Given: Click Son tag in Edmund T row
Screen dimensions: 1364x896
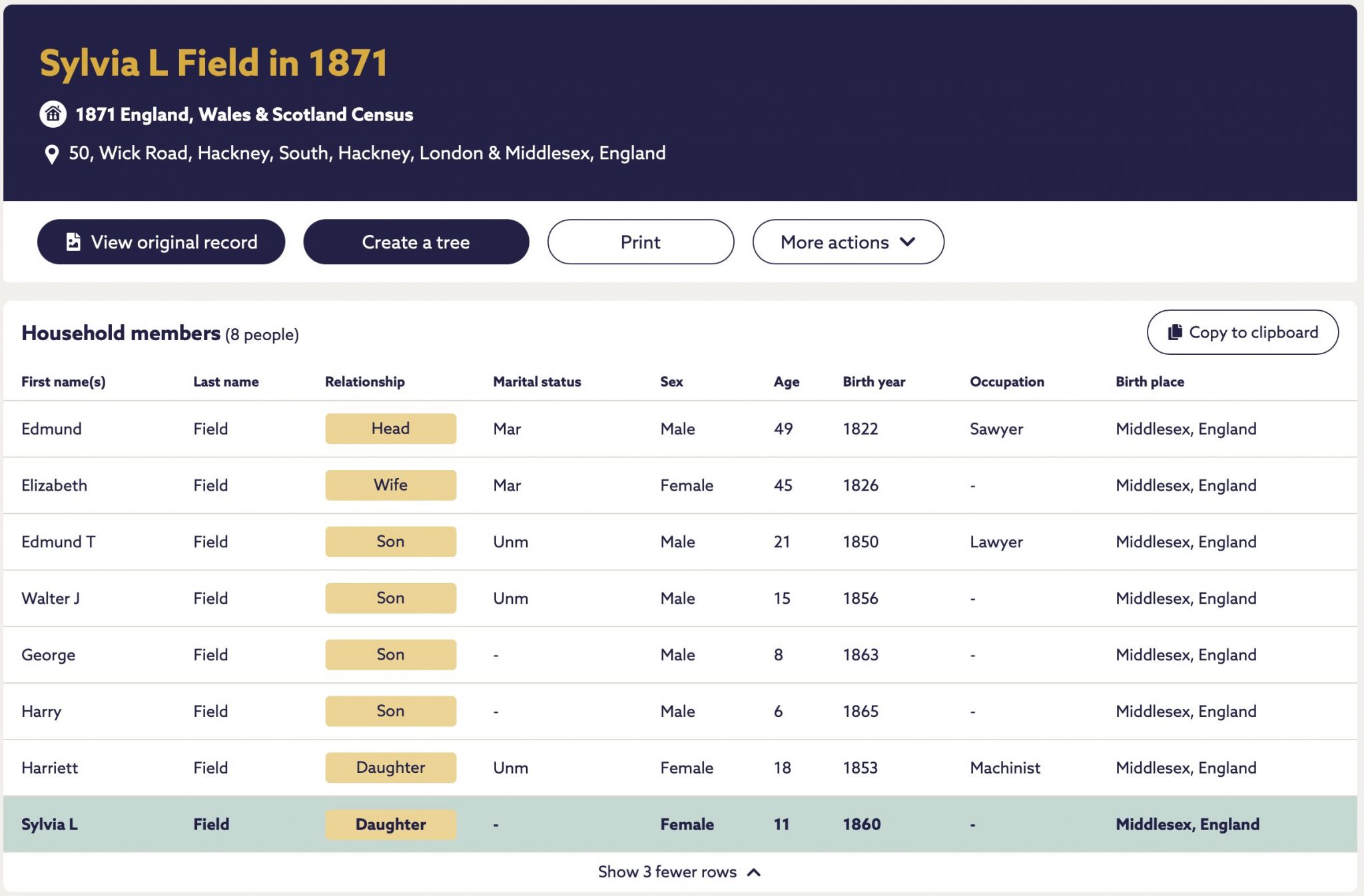Looking at the screenshot, I should [391, 542].
